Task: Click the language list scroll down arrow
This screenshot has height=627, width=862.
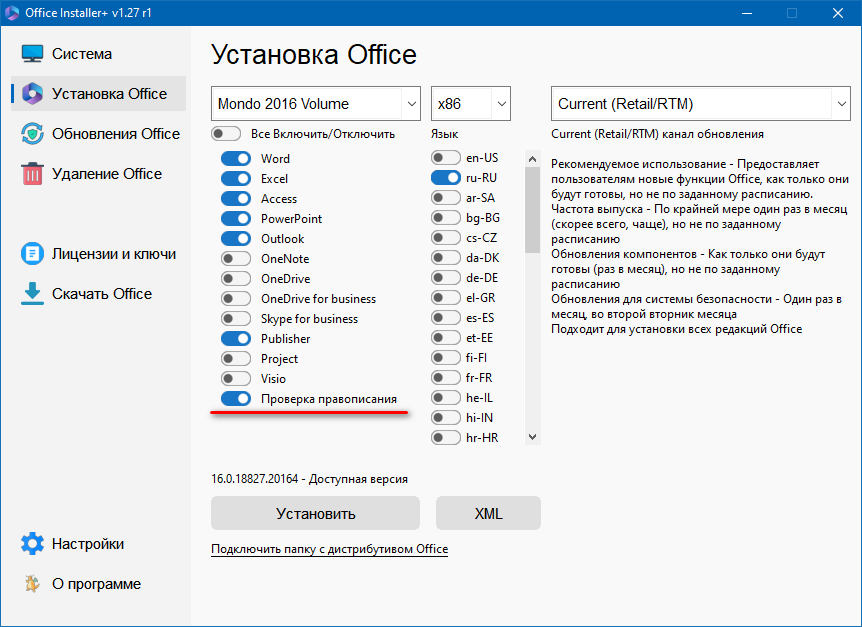Action: click(532, 437)
